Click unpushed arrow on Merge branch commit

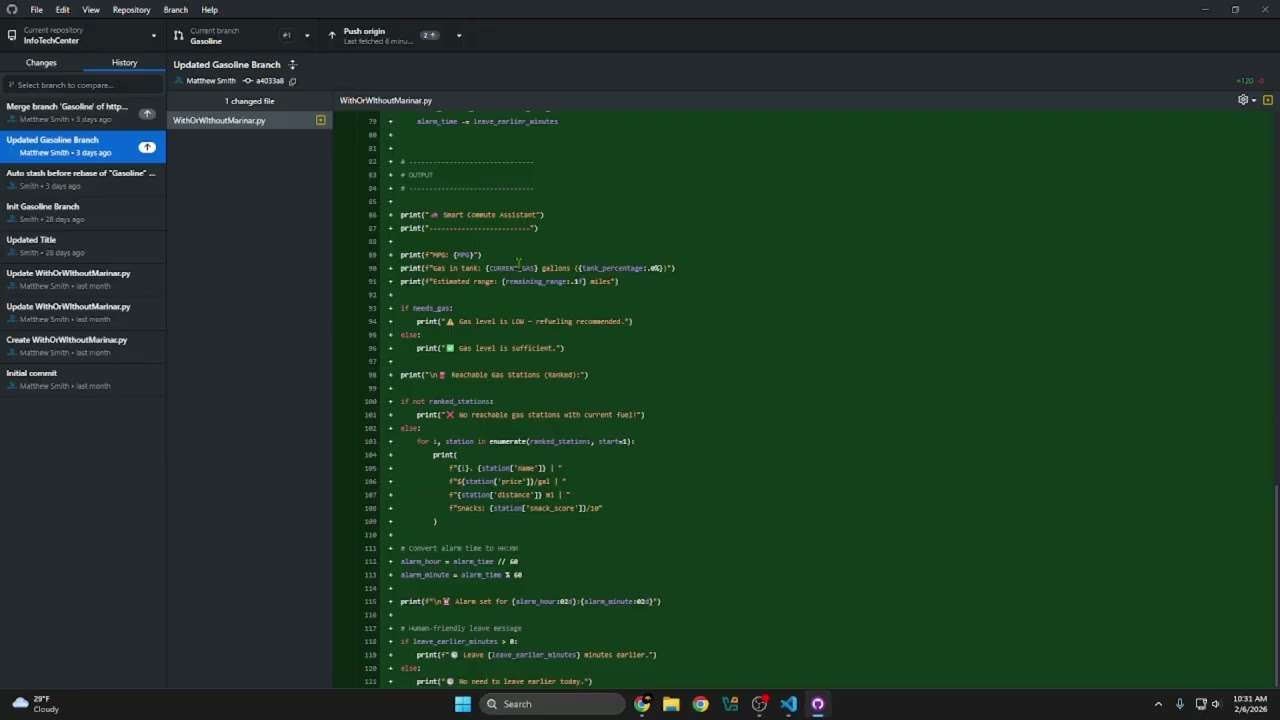(x=147, y=113)
